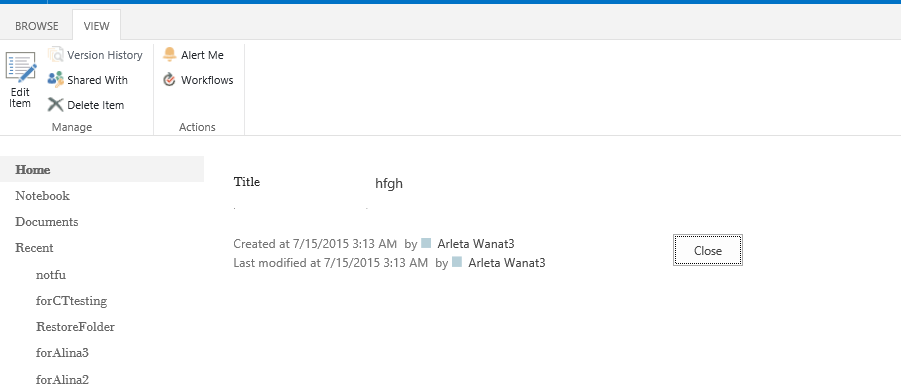Click the Shared With people icon
The width and height of the screenshot is (901, 387).
point(55,79)
